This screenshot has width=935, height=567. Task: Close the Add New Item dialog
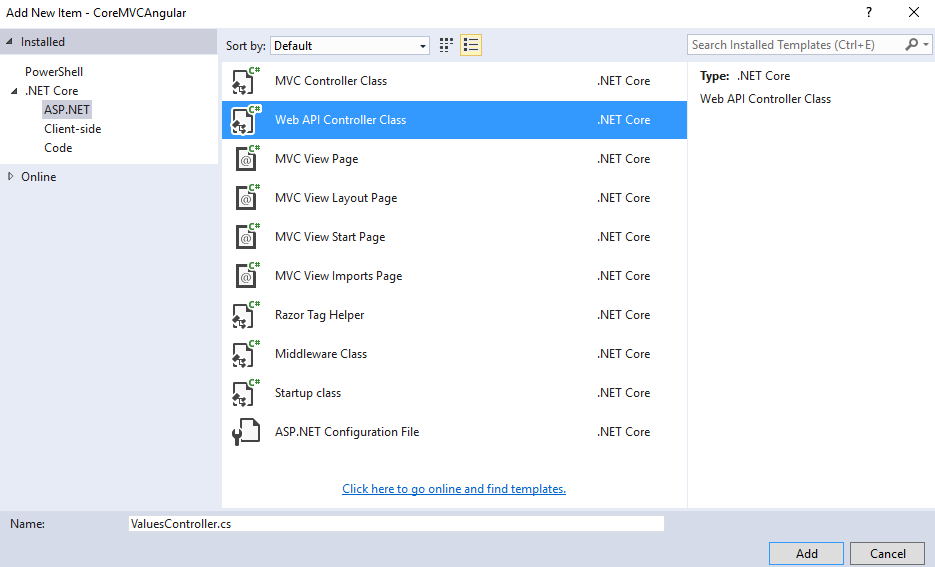point(914,12)
